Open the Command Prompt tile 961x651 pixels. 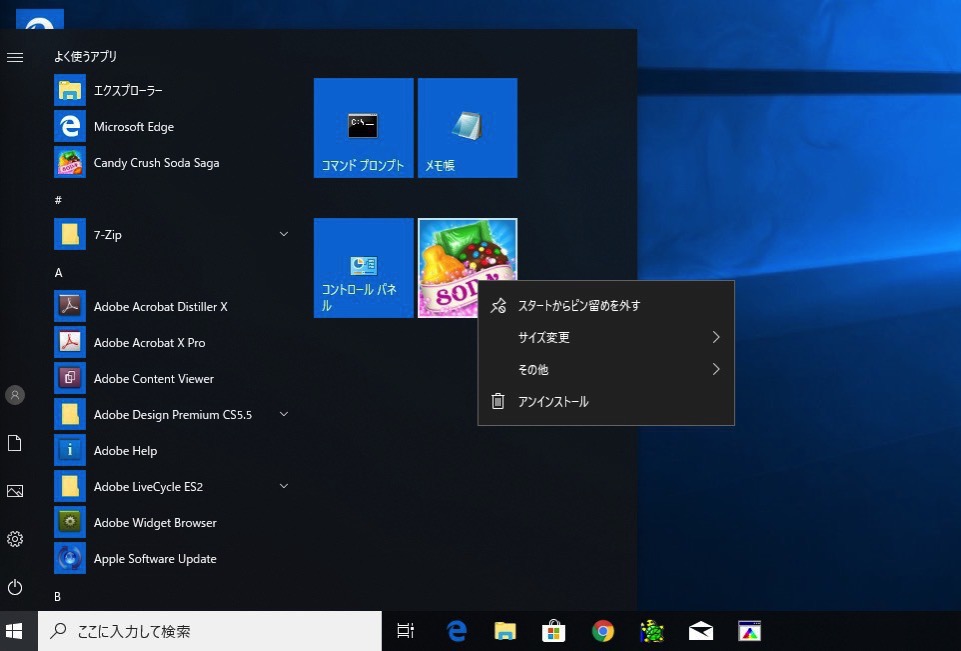(363, 128)
